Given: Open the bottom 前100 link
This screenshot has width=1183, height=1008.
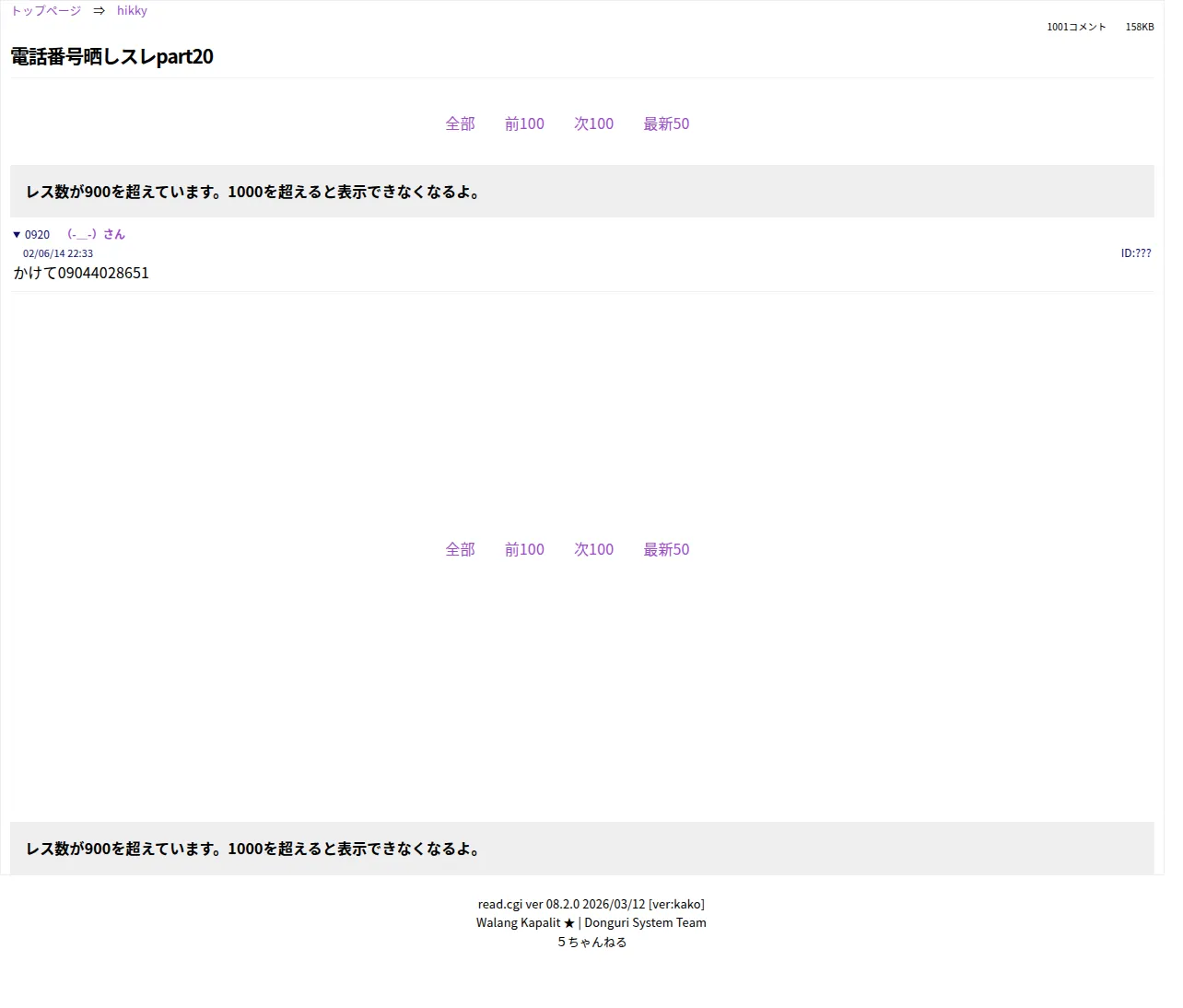Looking at the screenshot, I should pyautogui.click(x=524, y=549).
